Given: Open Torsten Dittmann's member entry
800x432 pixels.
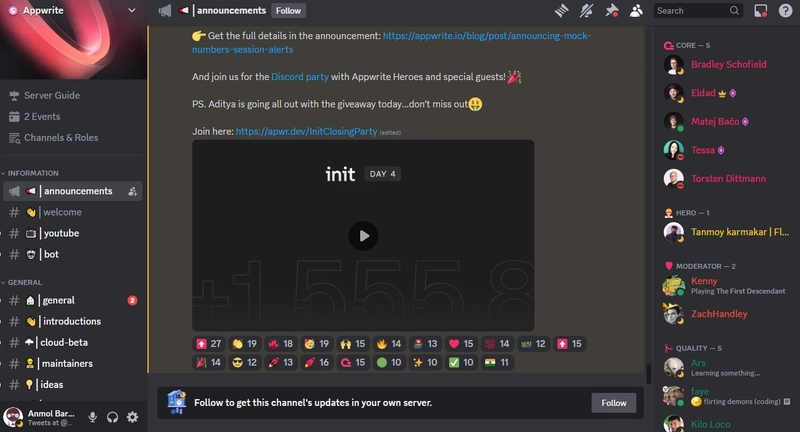Looking at the screenshot, I should 728,179.
